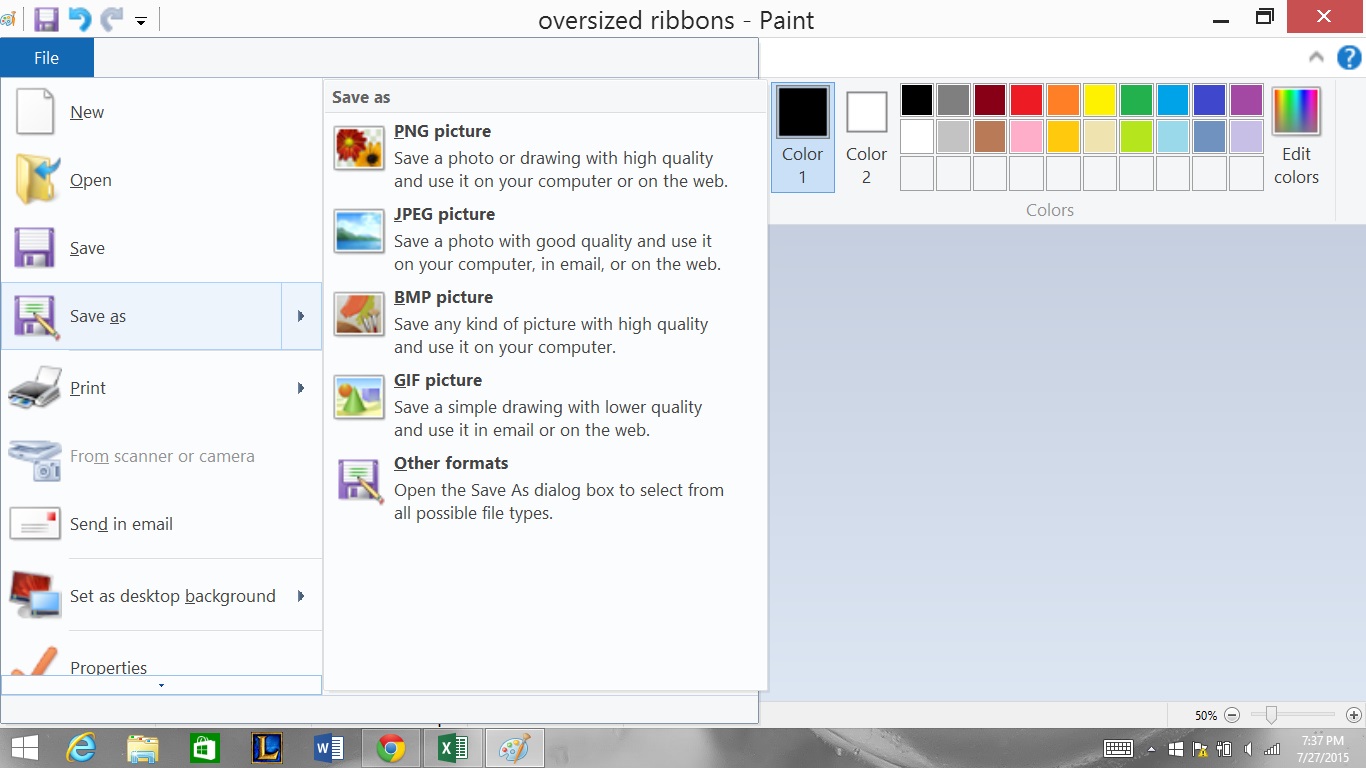Pick the red color from the palette

(1026, 100)
